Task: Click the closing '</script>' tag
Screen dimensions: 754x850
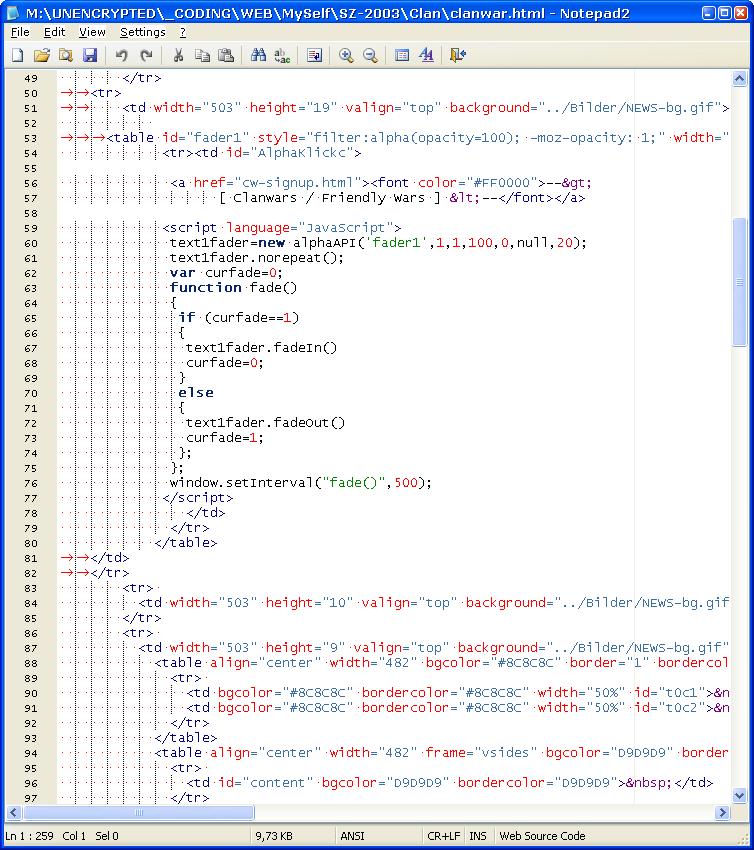Action: (x=198, y=498)
